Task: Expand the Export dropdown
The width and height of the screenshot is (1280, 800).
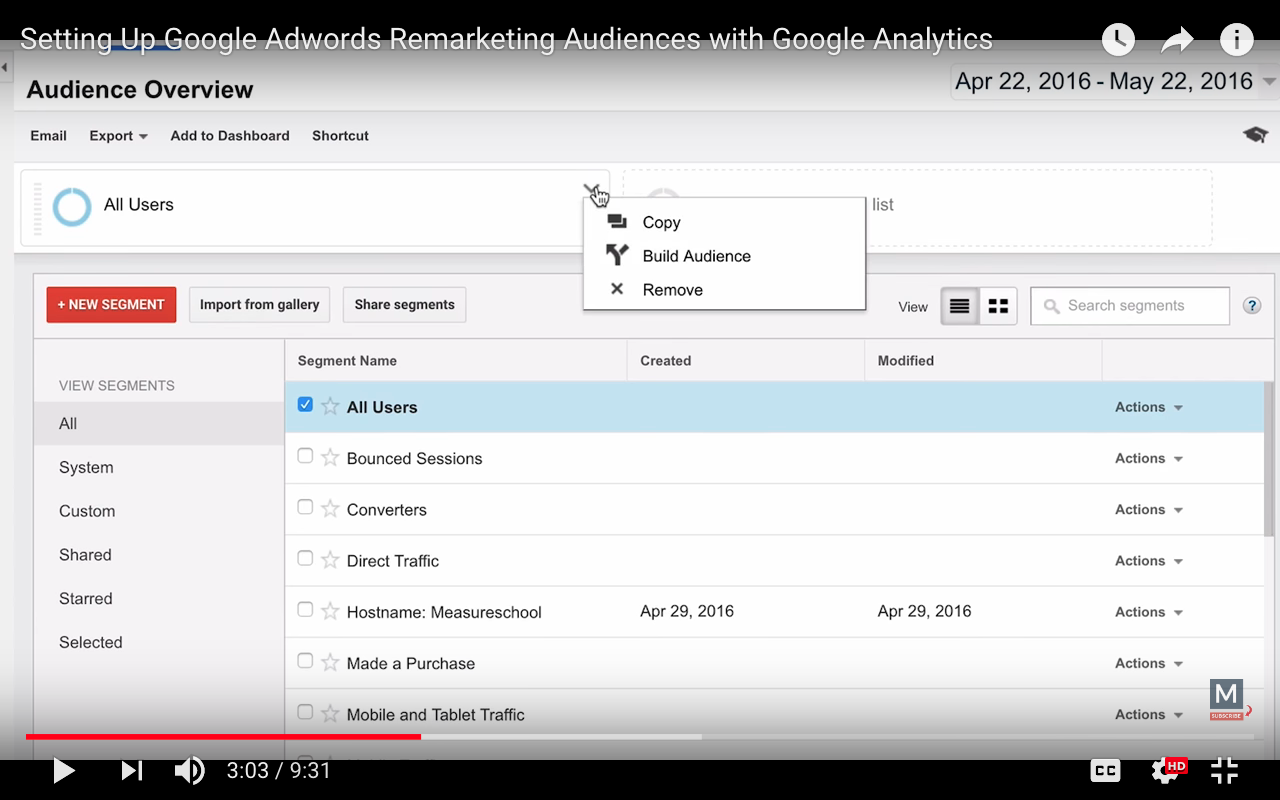Action: (118, 136)
